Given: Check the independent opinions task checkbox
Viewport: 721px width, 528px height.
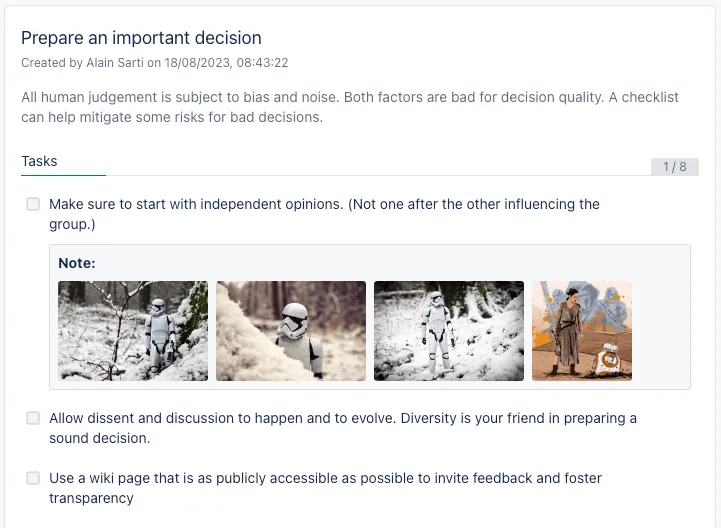Looking at the screenshot, I should tap(33, 204).
